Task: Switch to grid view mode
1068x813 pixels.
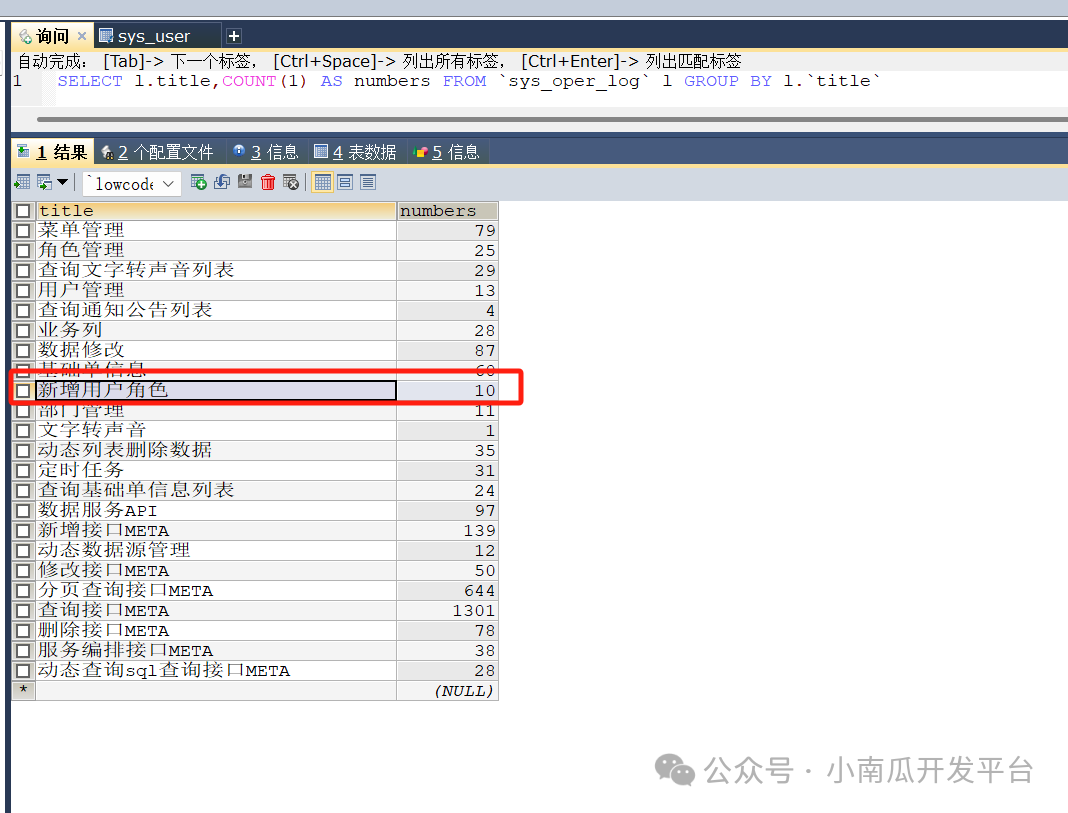Action: pos(322,182)
